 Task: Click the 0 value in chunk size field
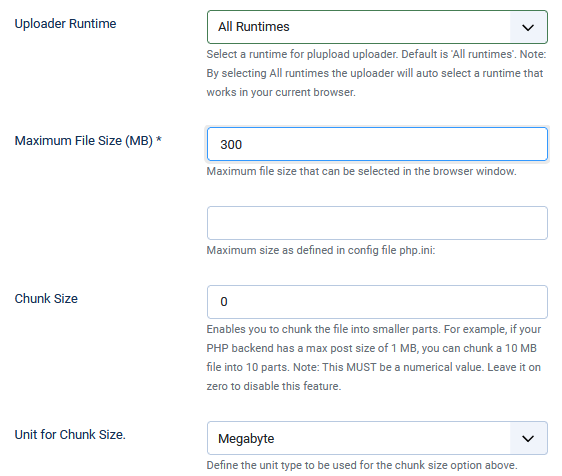[x=224, y=302]
